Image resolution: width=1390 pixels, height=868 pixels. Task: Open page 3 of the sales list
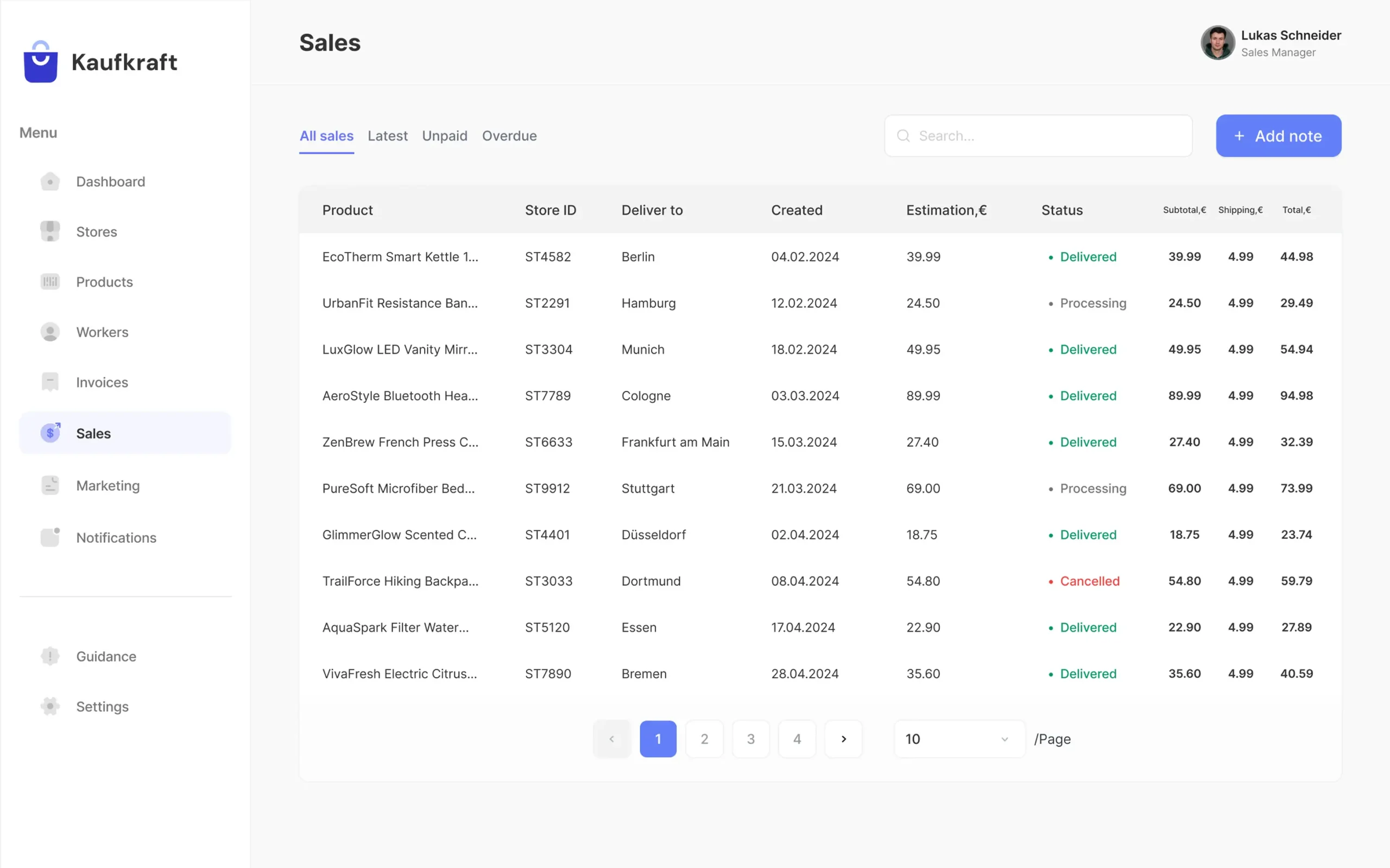tap(750, 739)
